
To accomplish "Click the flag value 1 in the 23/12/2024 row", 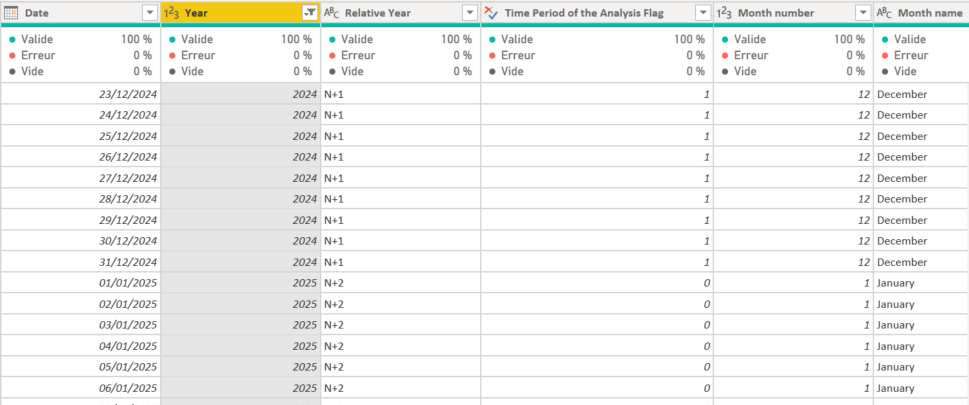I will [x=597, y=95].
